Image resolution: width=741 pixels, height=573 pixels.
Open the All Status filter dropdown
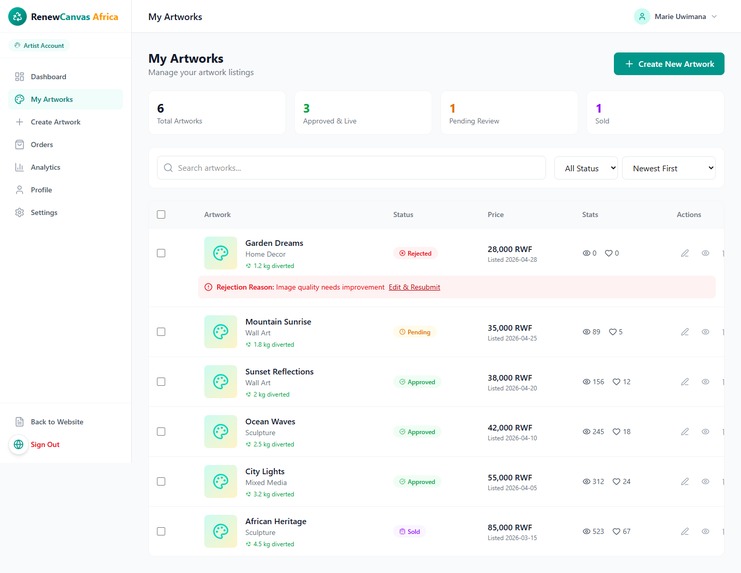pyautogui.click(x=586, y=168)
